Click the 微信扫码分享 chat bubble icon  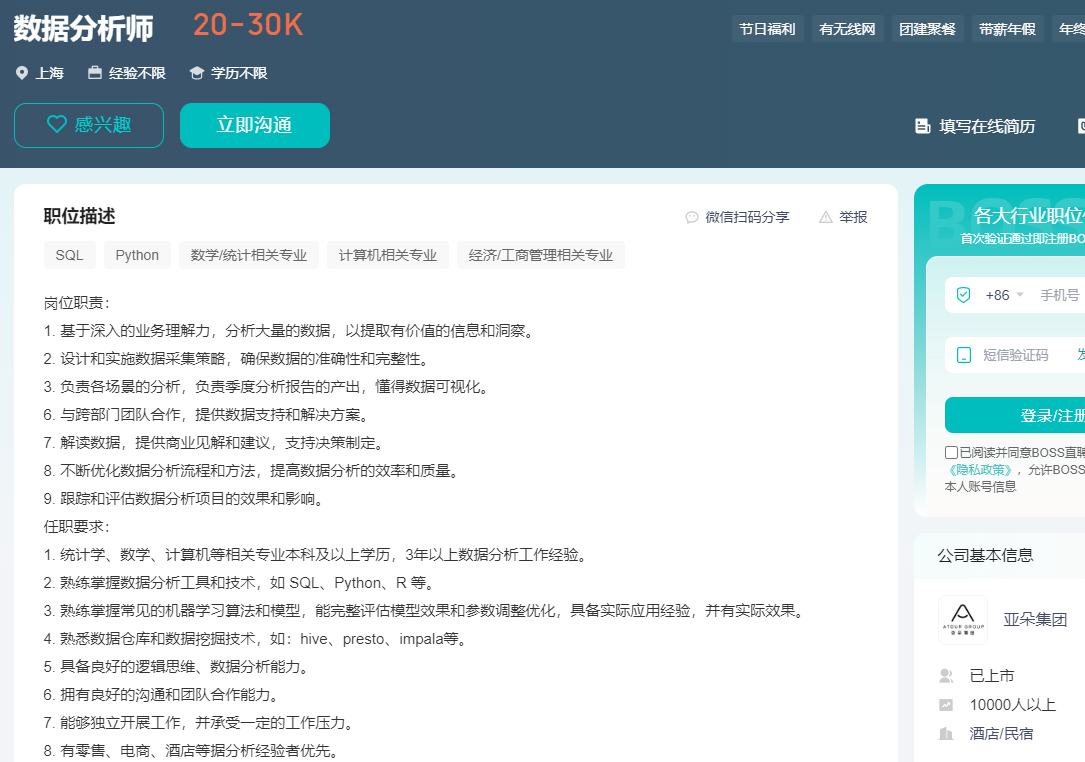692,217
